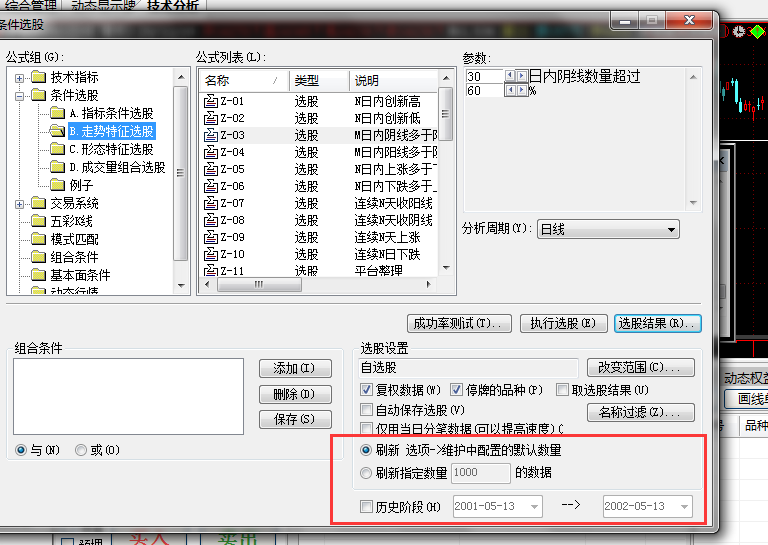Click the 交易系统 folder icon
Image resolution: width=768 pixels, height=545 pixels.
tap(38, 203)
